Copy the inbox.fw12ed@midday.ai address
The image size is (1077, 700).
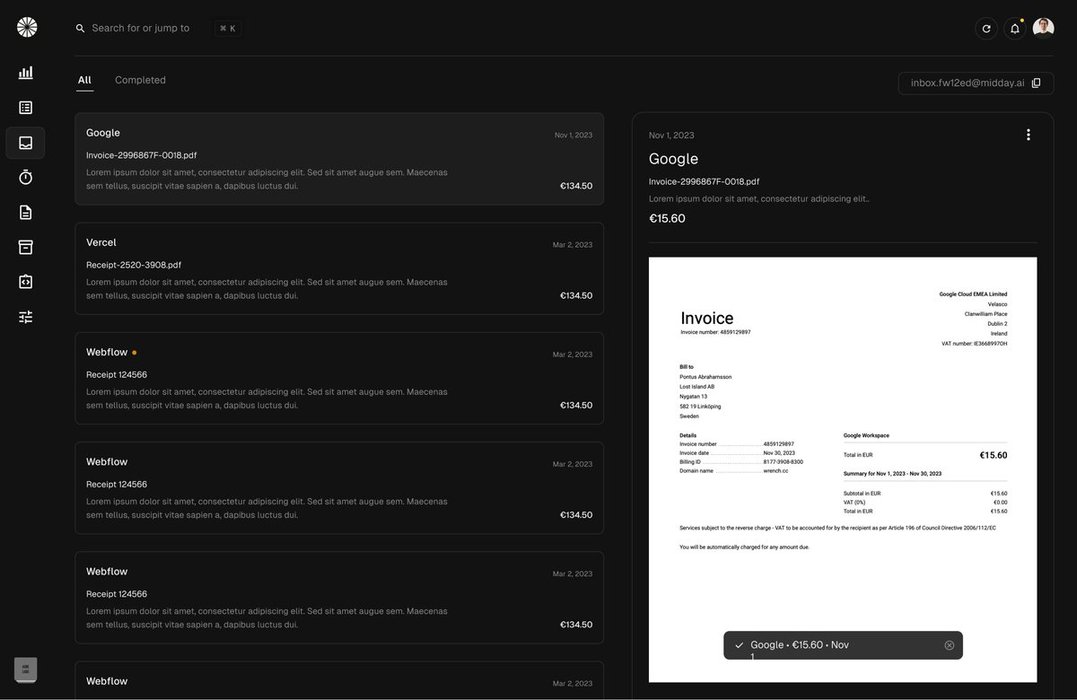coord(1036,83)
